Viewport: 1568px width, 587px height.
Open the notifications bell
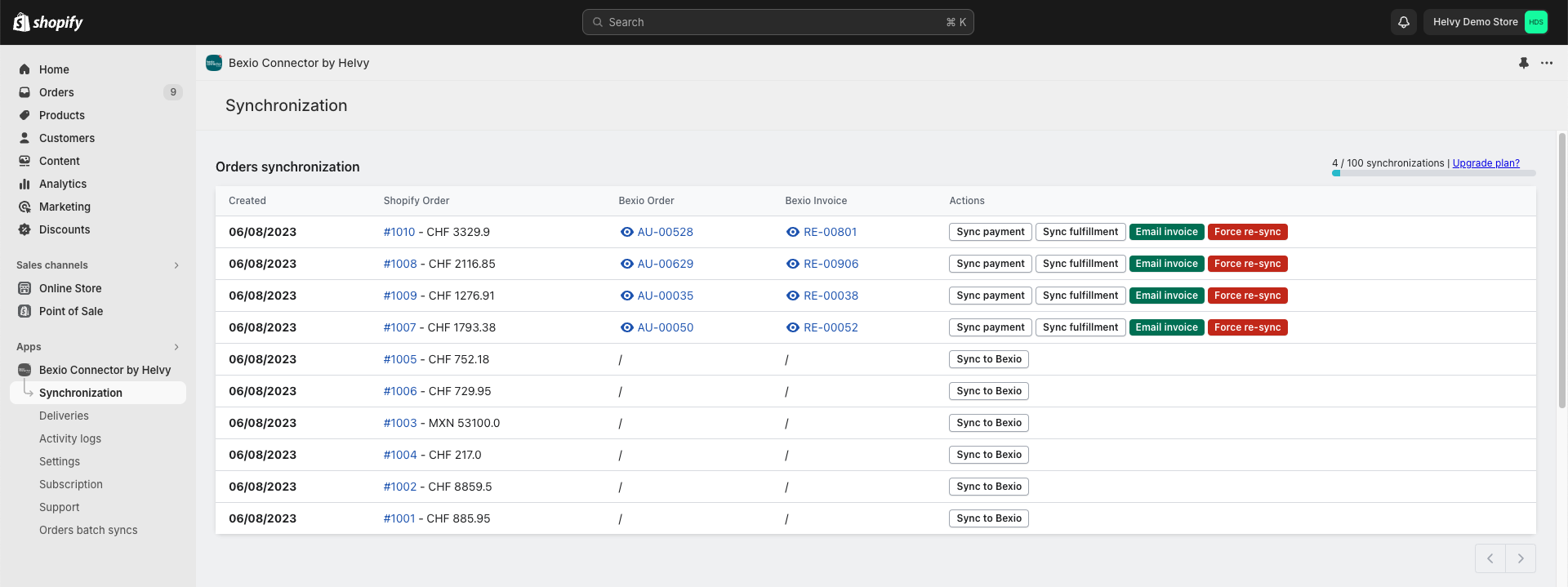coord(1403,22)
